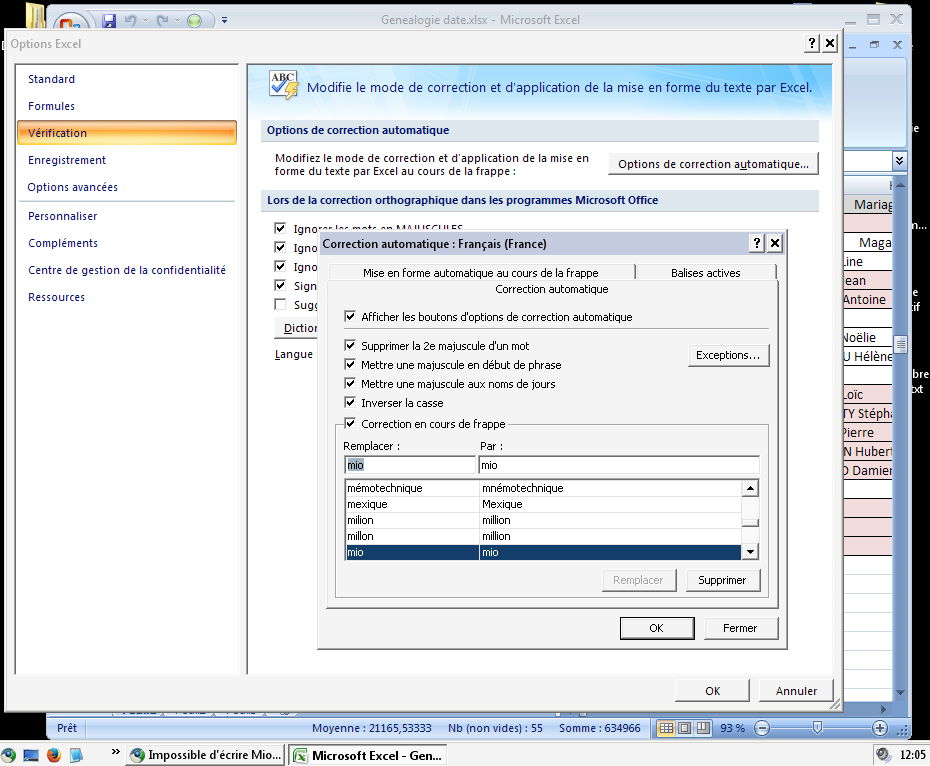Viewport: 930px width, 766px height.
Task: Select Page Layout view icon in status bar
Action: point(684,728)
